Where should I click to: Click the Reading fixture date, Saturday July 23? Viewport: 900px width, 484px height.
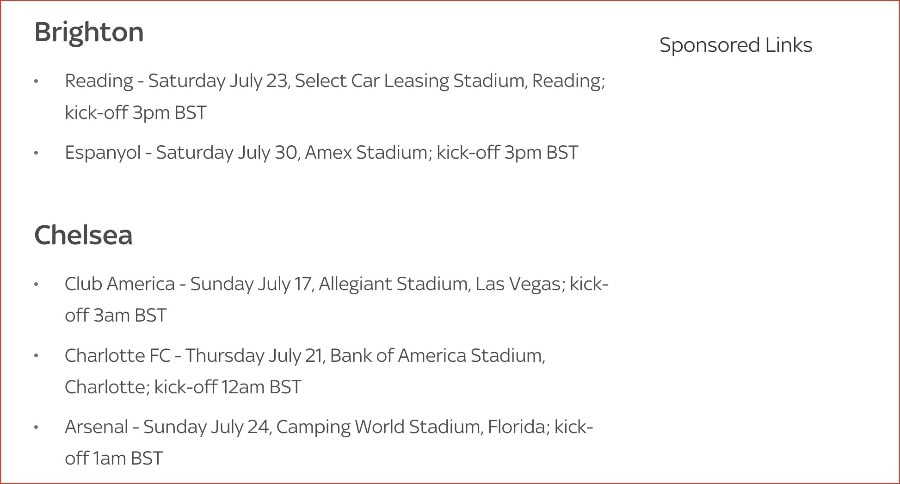(216, 81)
